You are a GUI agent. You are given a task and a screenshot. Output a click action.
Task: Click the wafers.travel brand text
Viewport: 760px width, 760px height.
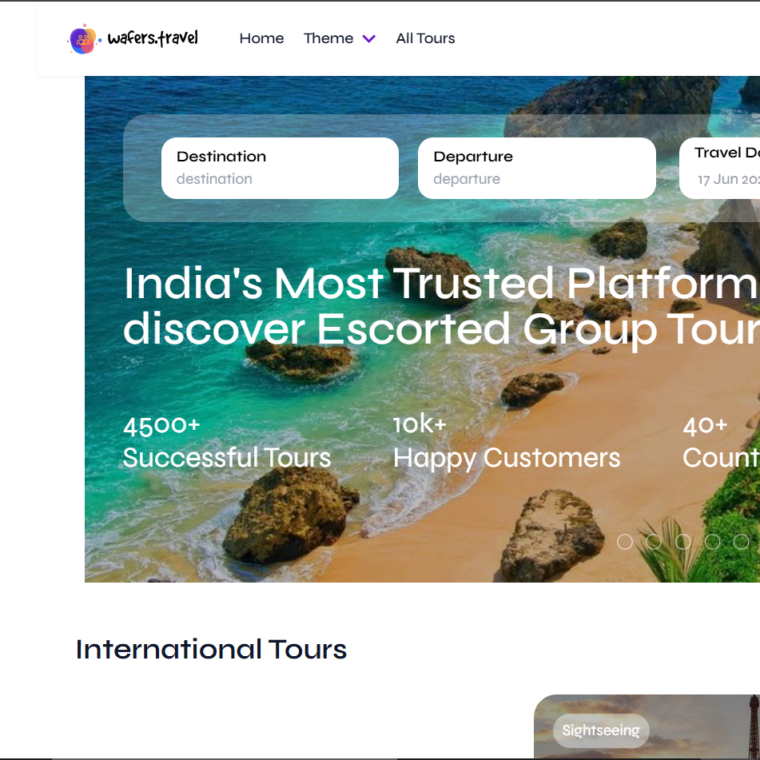pyautogui.click(x=153, y=38)
